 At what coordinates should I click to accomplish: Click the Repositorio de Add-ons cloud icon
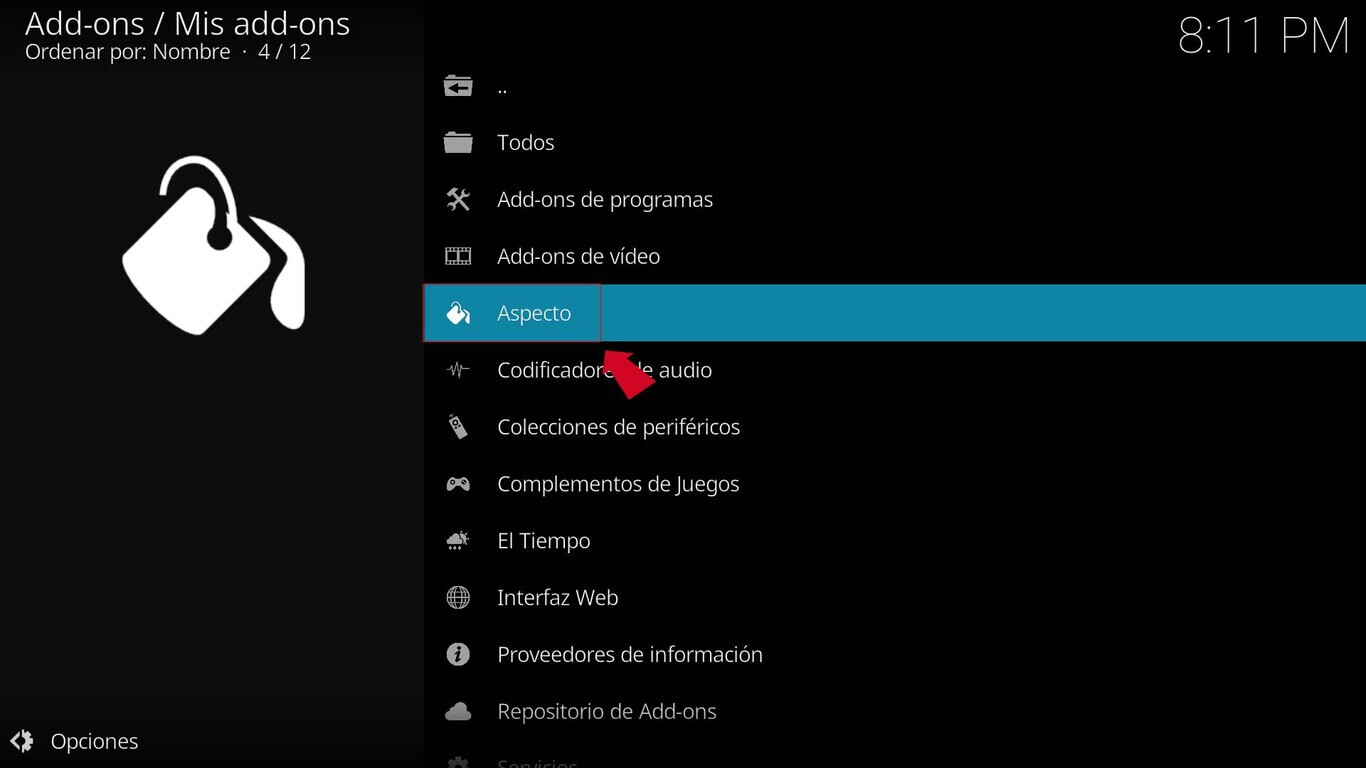click(458, 711)
